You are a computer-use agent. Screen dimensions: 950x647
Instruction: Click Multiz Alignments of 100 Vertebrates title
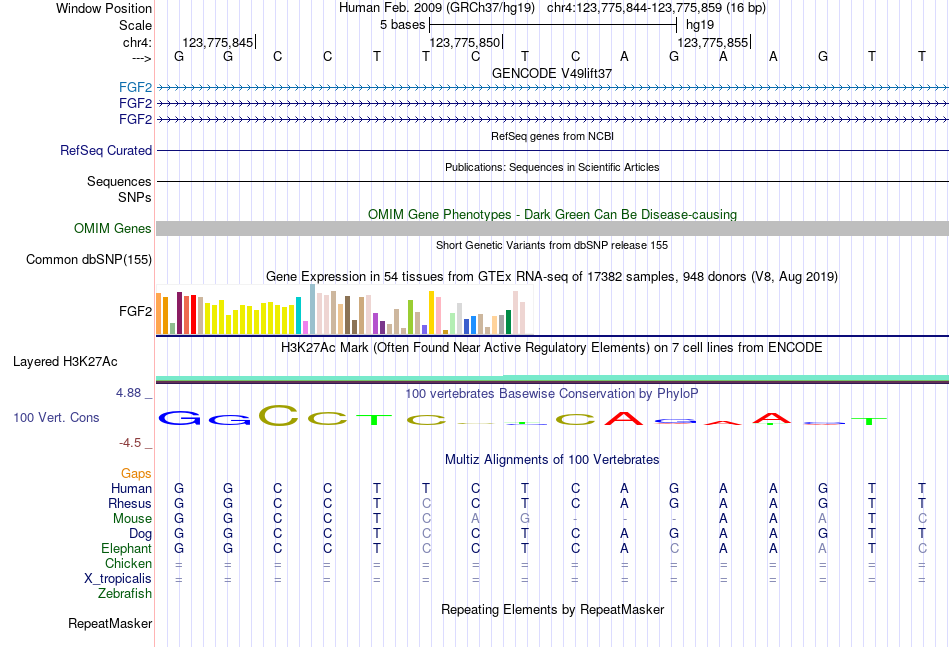click(552, 460)
